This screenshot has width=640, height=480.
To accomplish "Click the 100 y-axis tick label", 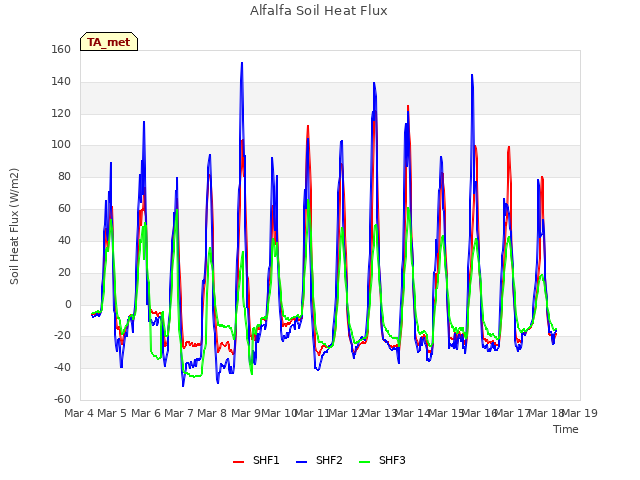I will [61, 144].
